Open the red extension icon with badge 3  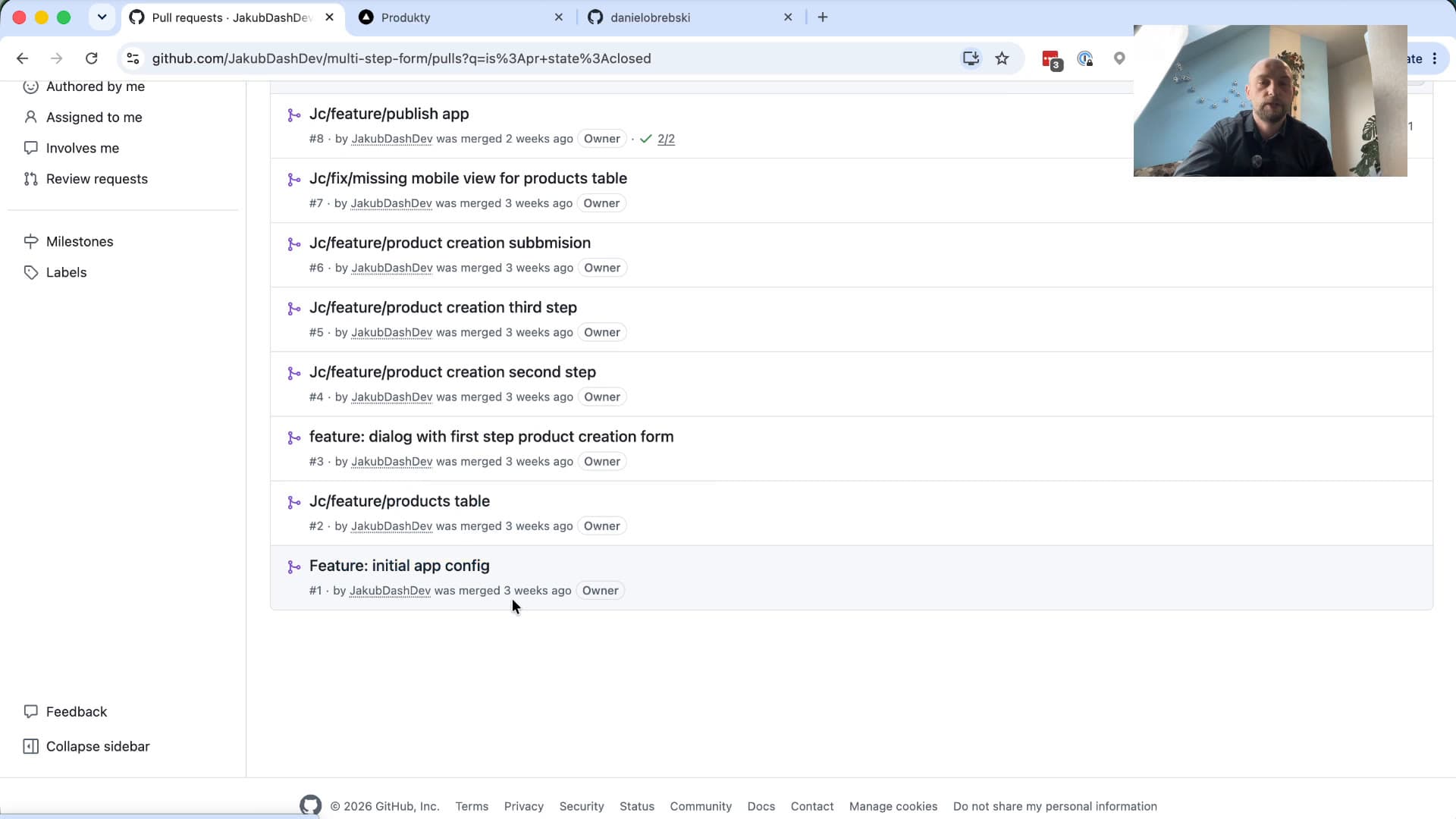(1051, 59)
